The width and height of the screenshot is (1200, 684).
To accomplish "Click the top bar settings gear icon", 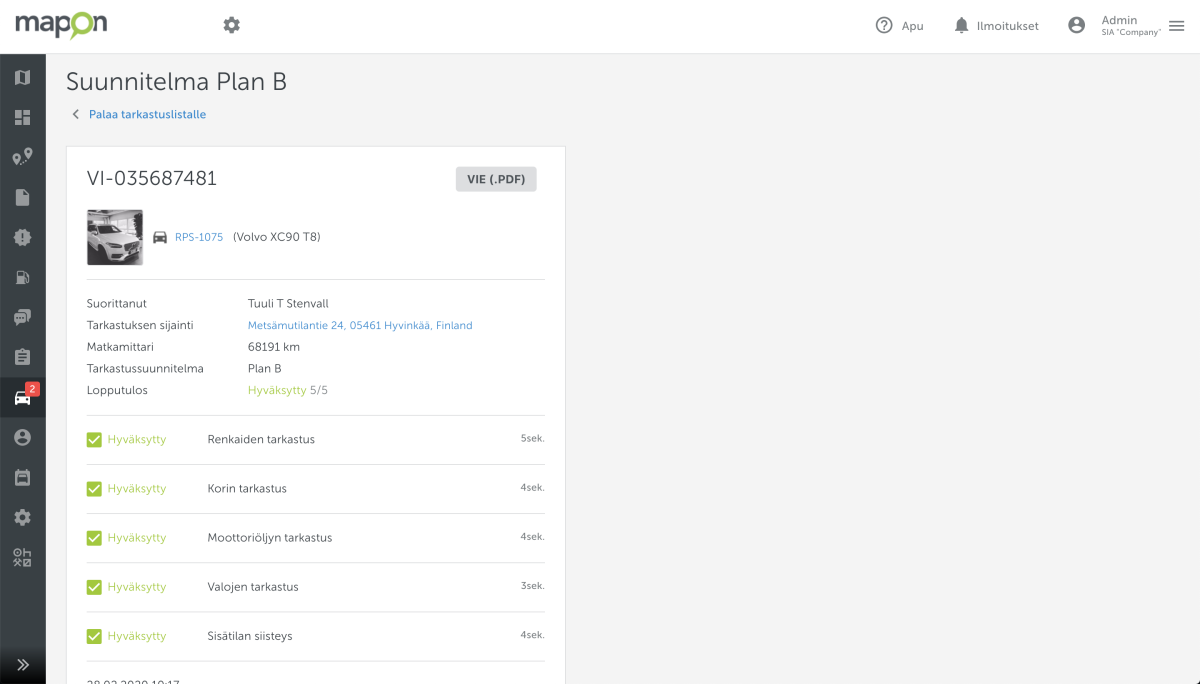I will 232,25.
